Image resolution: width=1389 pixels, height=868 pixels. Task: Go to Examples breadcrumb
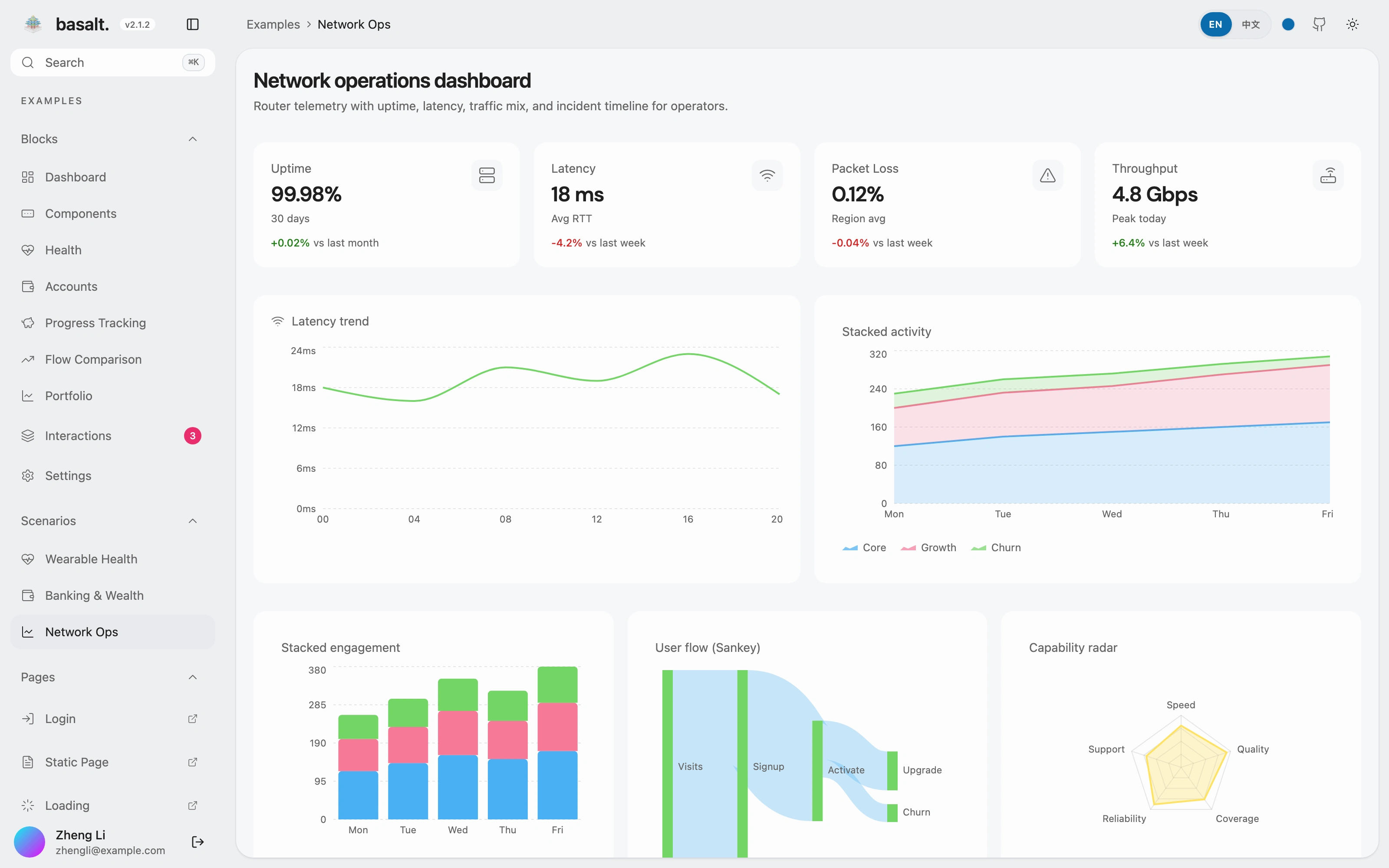pyautogui.click(x=273, y=24)
